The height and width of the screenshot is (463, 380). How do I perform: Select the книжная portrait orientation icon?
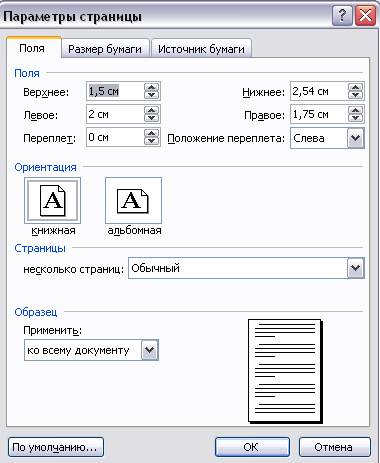(x=52, y=201)
